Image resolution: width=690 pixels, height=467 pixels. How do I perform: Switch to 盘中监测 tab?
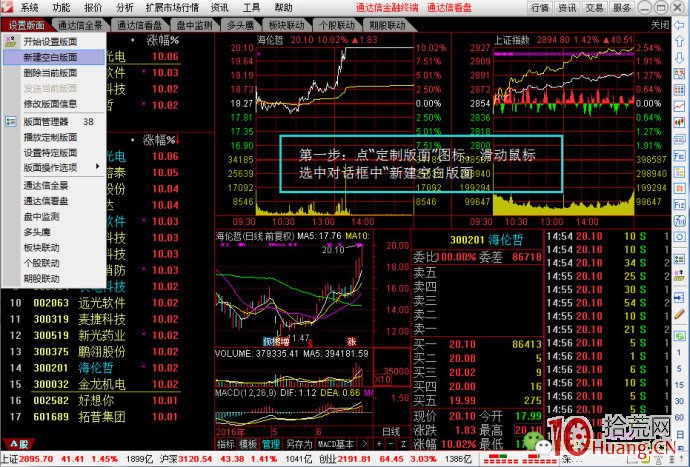point(195,25)
